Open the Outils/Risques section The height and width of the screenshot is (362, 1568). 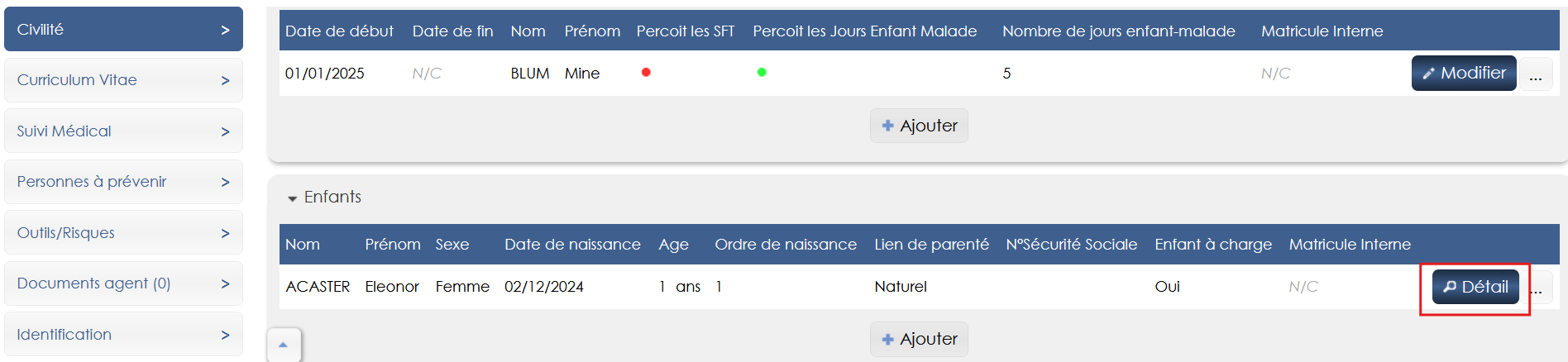123,233
